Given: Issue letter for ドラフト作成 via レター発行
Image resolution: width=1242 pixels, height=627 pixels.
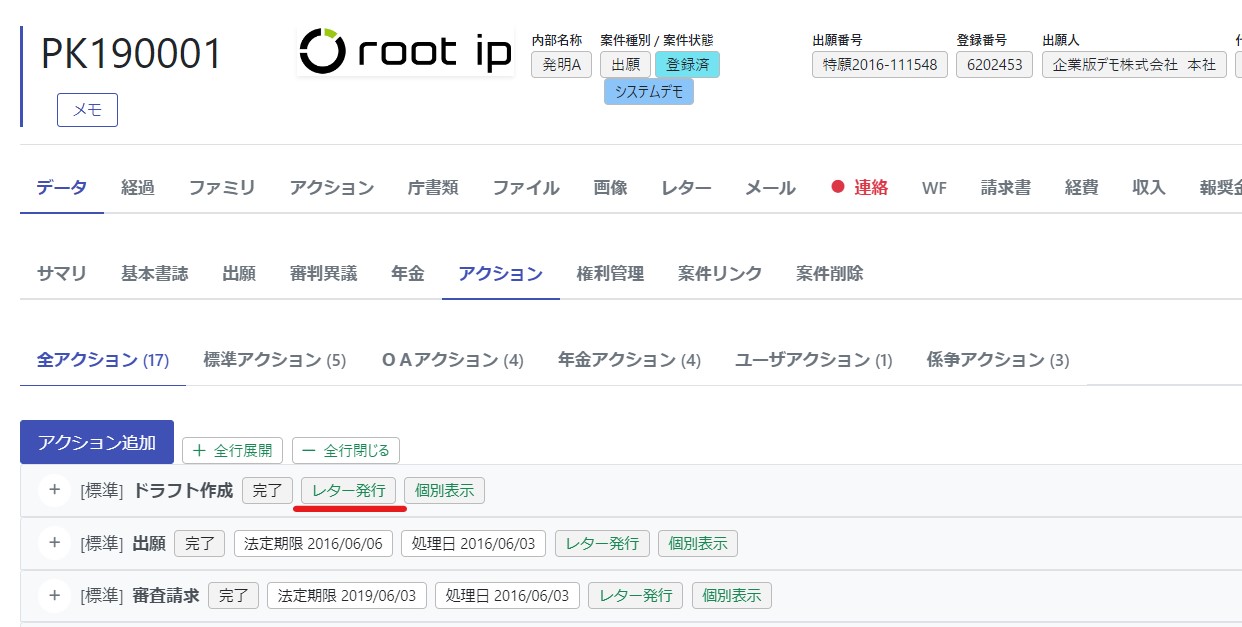Looking at the screenshot, I should (349, 490).
